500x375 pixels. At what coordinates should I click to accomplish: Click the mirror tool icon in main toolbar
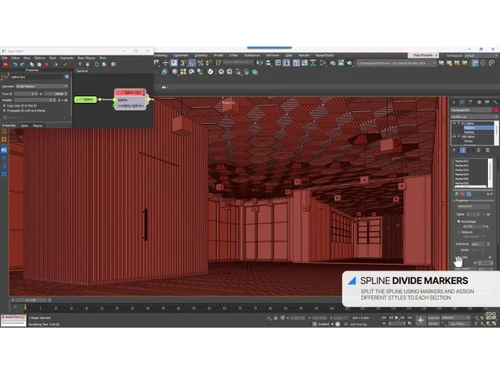(260, 63)
